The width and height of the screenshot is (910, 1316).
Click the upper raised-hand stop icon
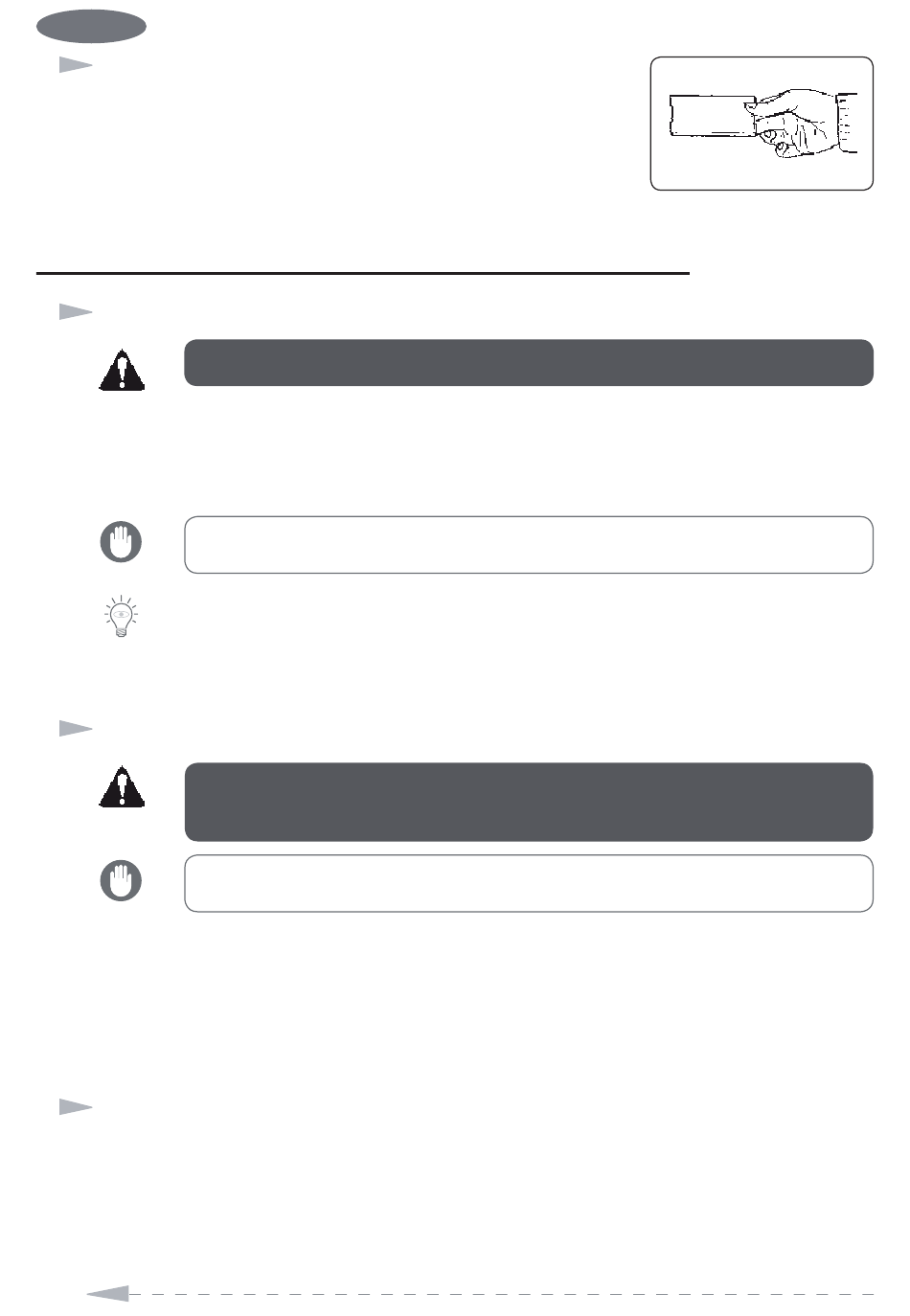tap(121, 542)
